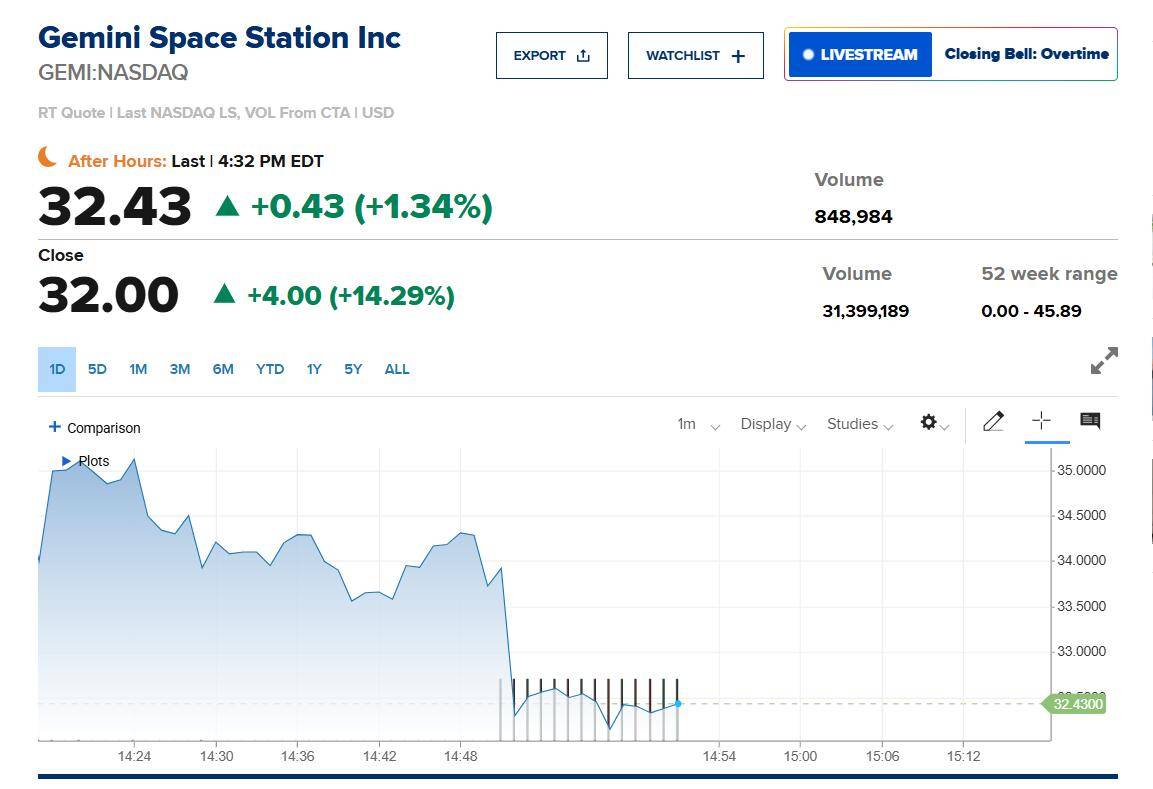Image resolution: width=1153 pixels, height=789 pixels.
Task: Open the Studies dropdown menu
Action: point(859,424)
